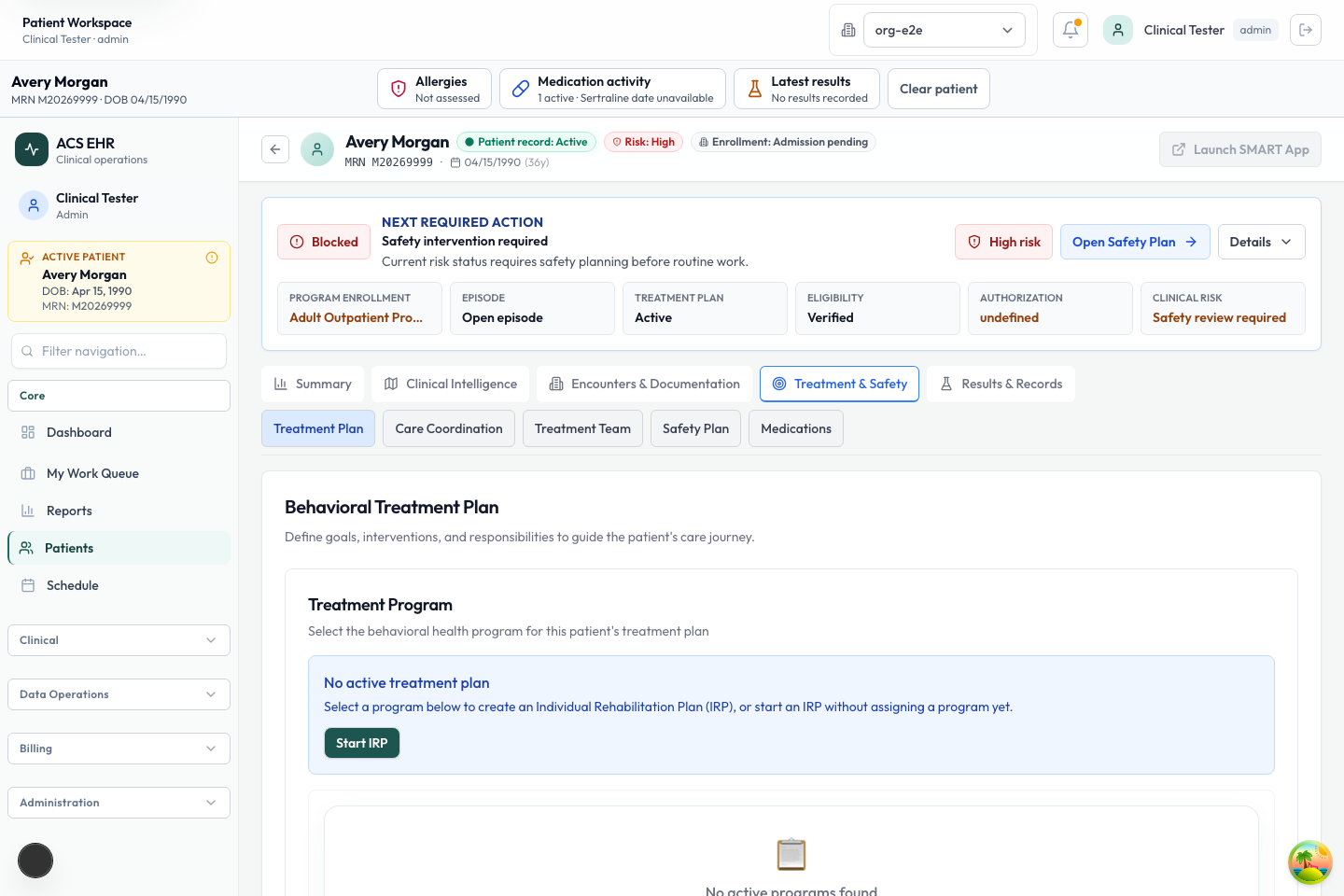Click the sign-out icon in header
Image resolution: width=1344 pixels, height=896 pixels.
pyautogui.click(x=1306, y=30)
